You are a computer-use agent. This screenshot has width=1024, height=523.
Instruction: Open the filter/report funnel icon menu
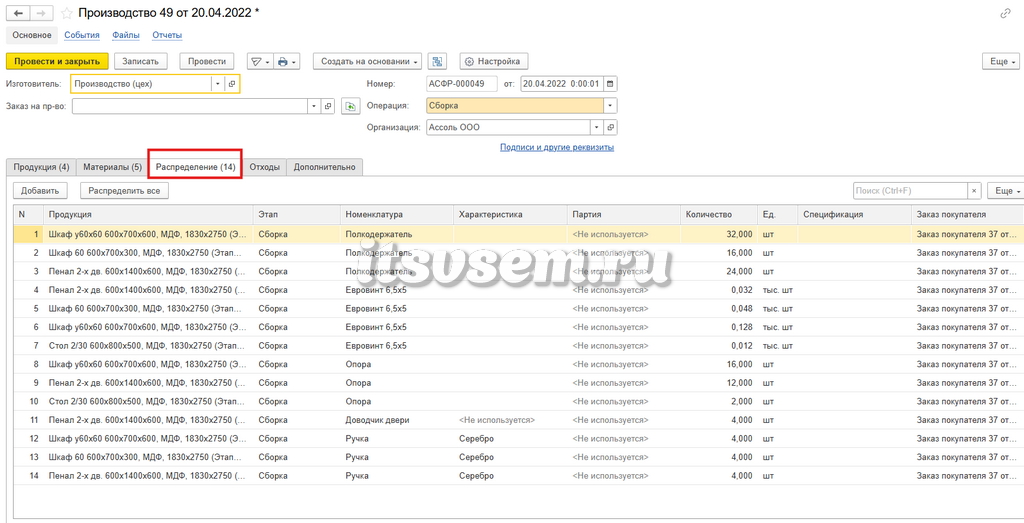259,61
